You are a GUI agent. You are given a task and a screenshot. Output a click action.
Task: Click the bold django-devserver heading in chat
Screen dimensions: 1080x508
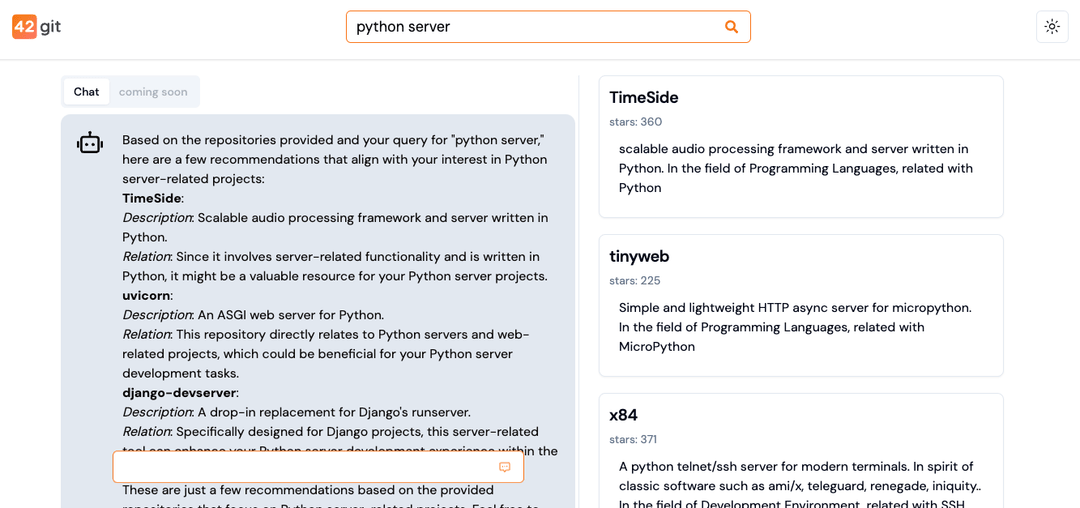click(179, 393)
